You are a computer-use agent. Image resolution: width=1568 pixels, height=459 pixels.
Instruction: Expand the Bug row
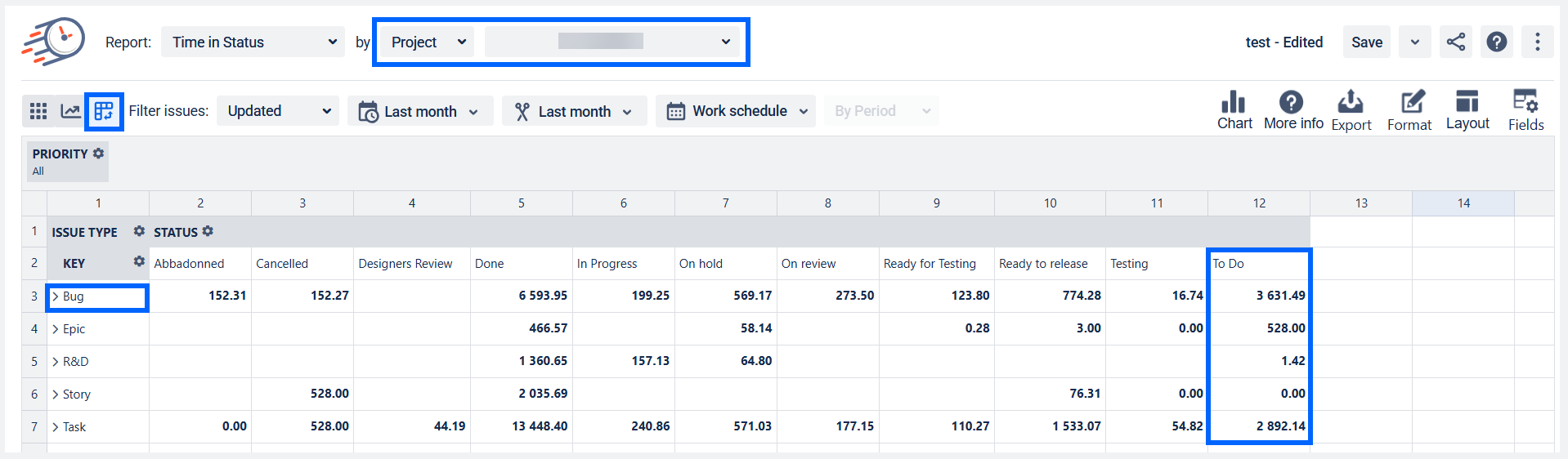click(x=56, y=296)
